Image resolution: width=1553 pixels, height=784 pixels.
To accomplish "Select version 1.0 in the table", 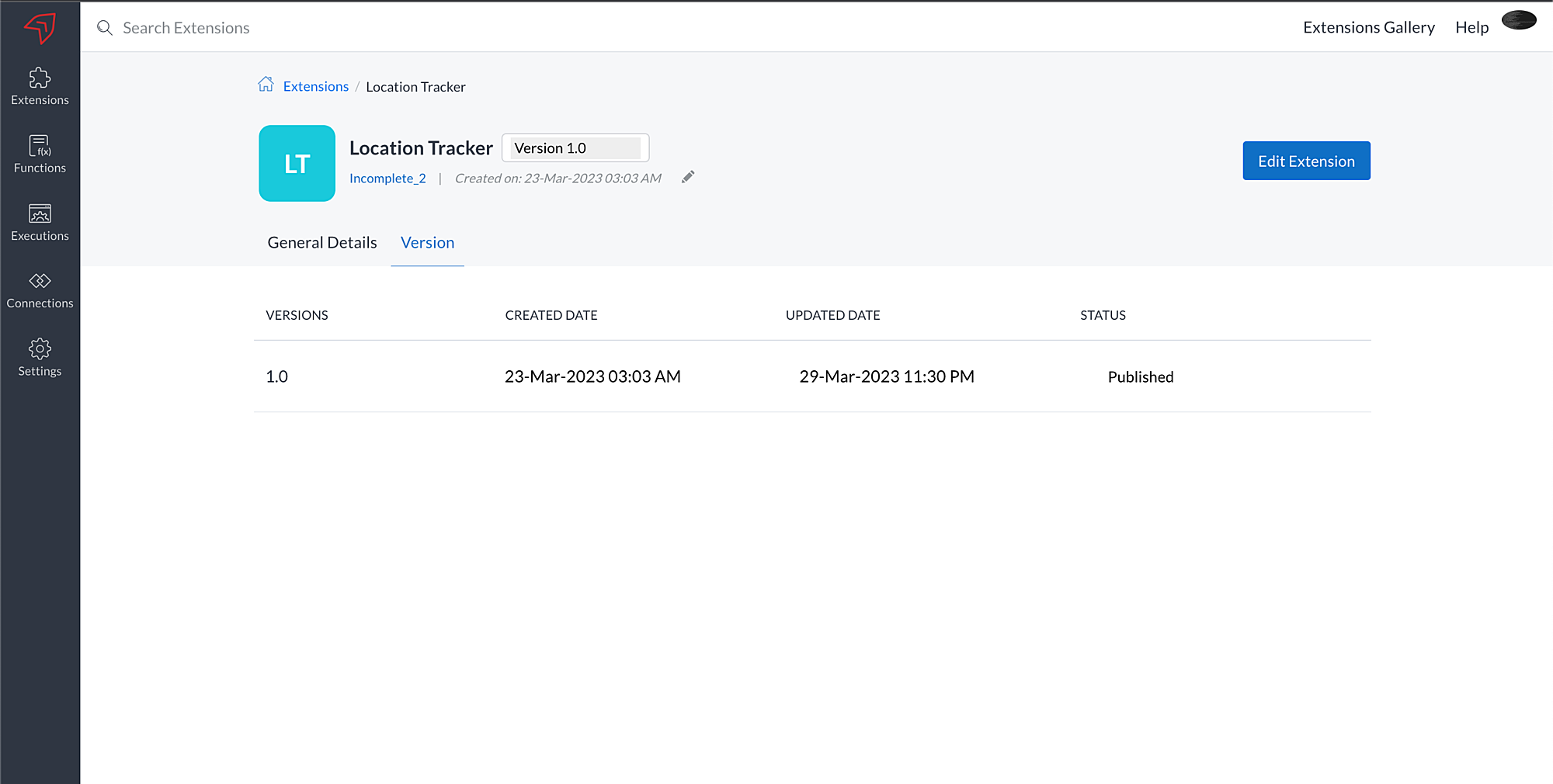I will coord(276,376).
